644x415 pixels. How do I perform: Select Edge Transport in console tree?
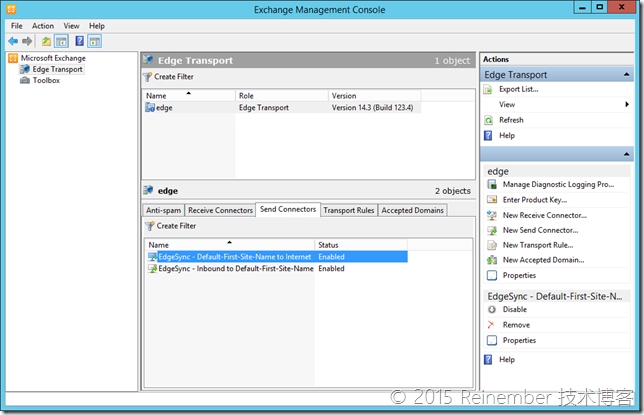pyautogui.click(x=57, y=69)
